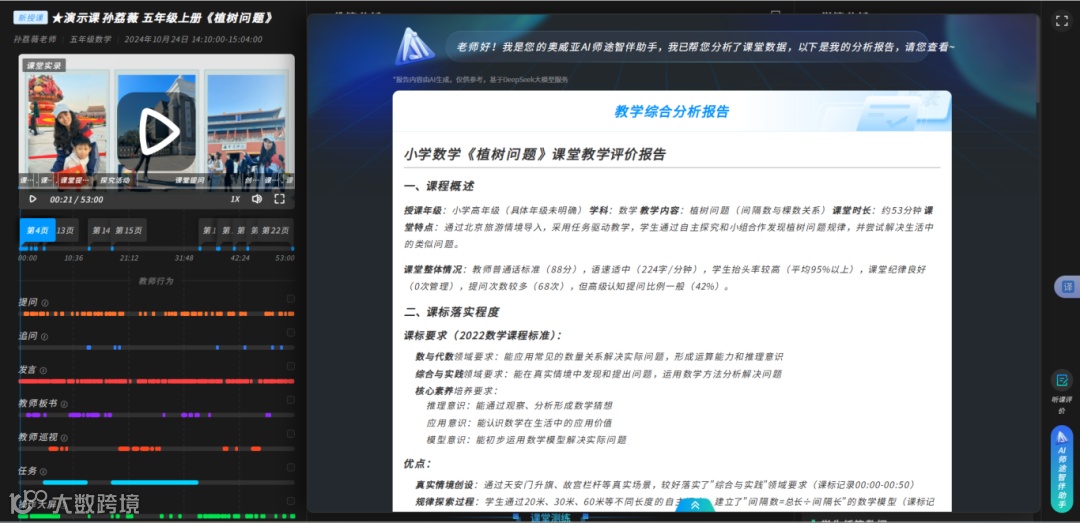This screenshot has height=523, width=1080.
Task: Select the 第15页 slide marker
Action: pyautogui.click(x=129, y=230)
